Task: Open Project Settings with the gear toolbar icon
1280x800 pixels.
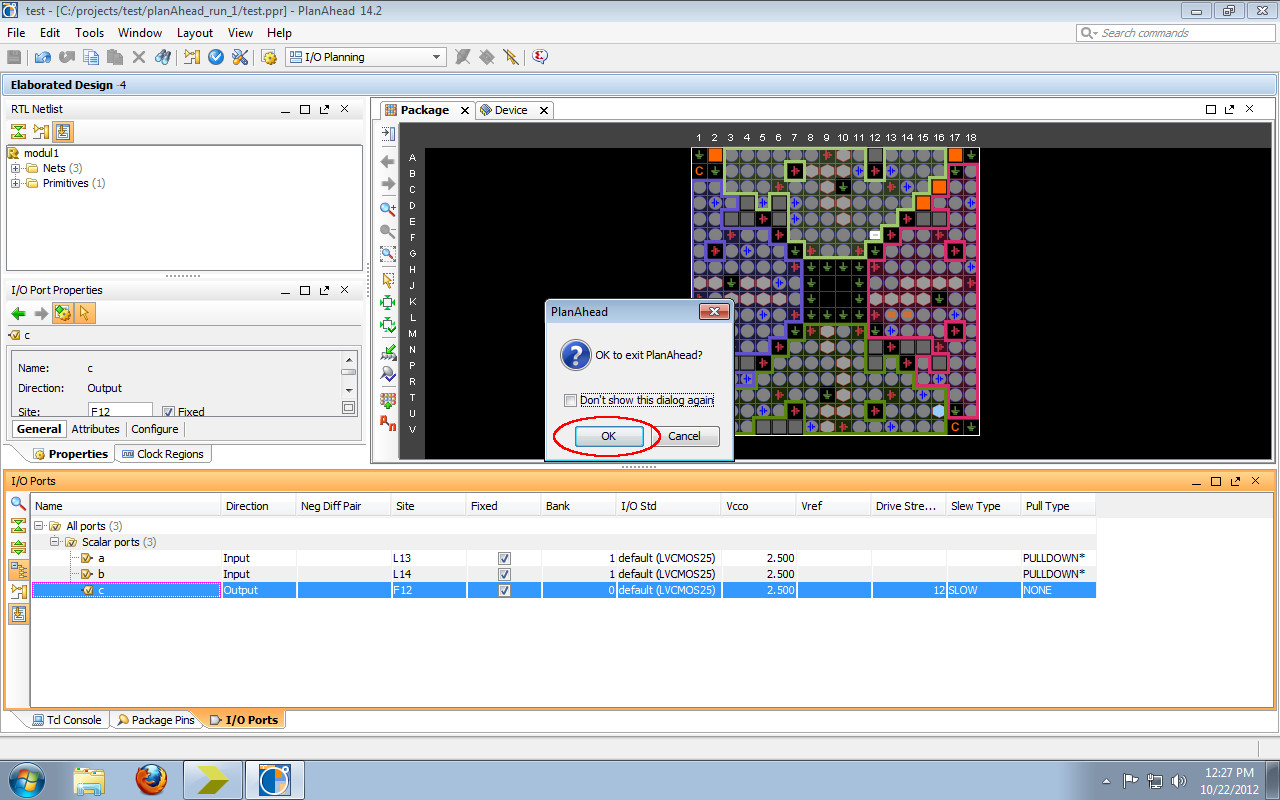Action: point(268,57)
